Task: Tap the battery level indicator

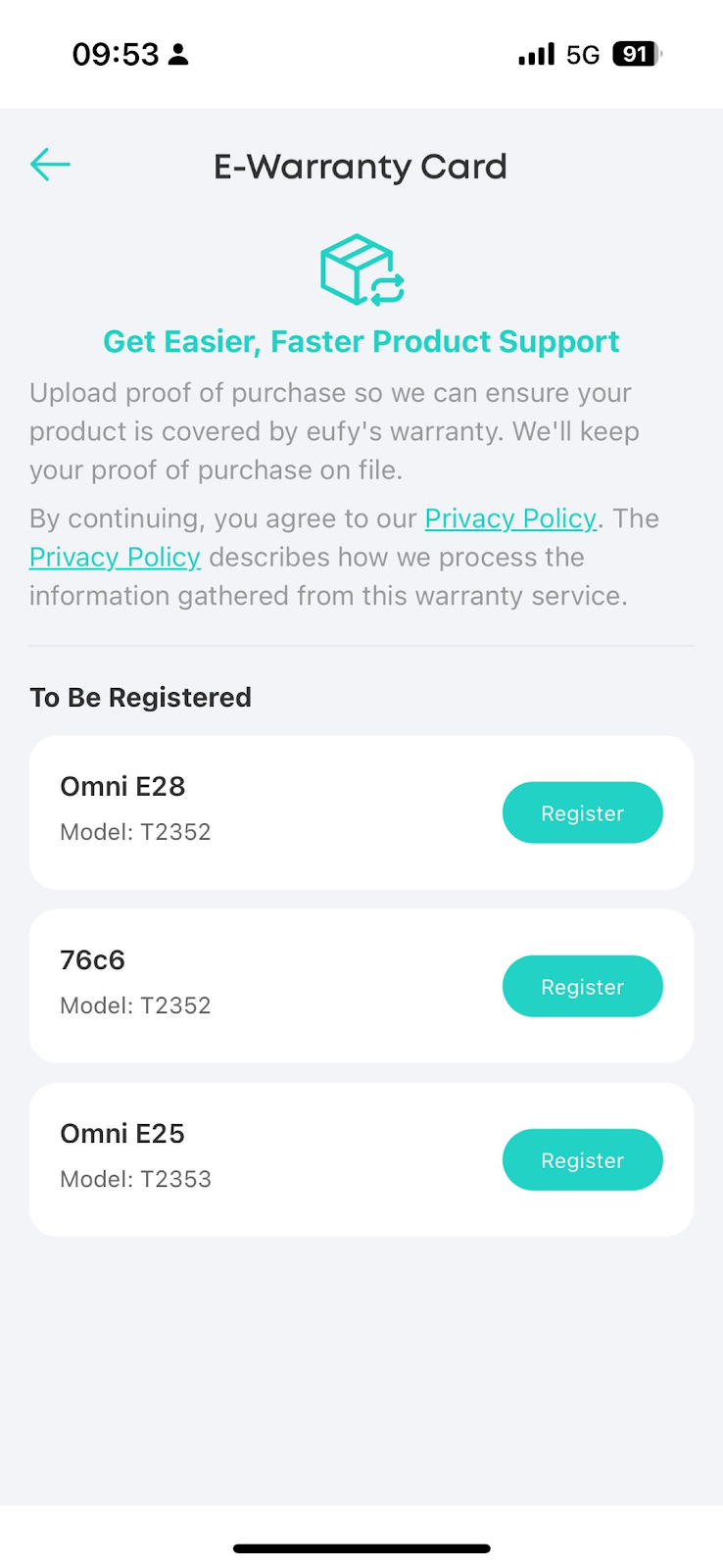Action: tap(637, 54)
